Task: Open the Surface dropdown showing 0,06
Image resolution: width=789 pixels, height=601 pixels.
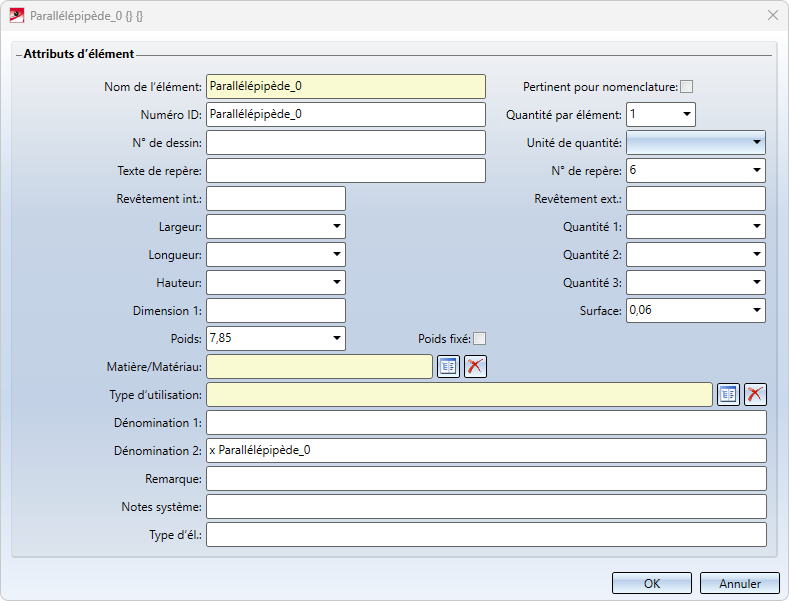Action: tap(756, 311)
